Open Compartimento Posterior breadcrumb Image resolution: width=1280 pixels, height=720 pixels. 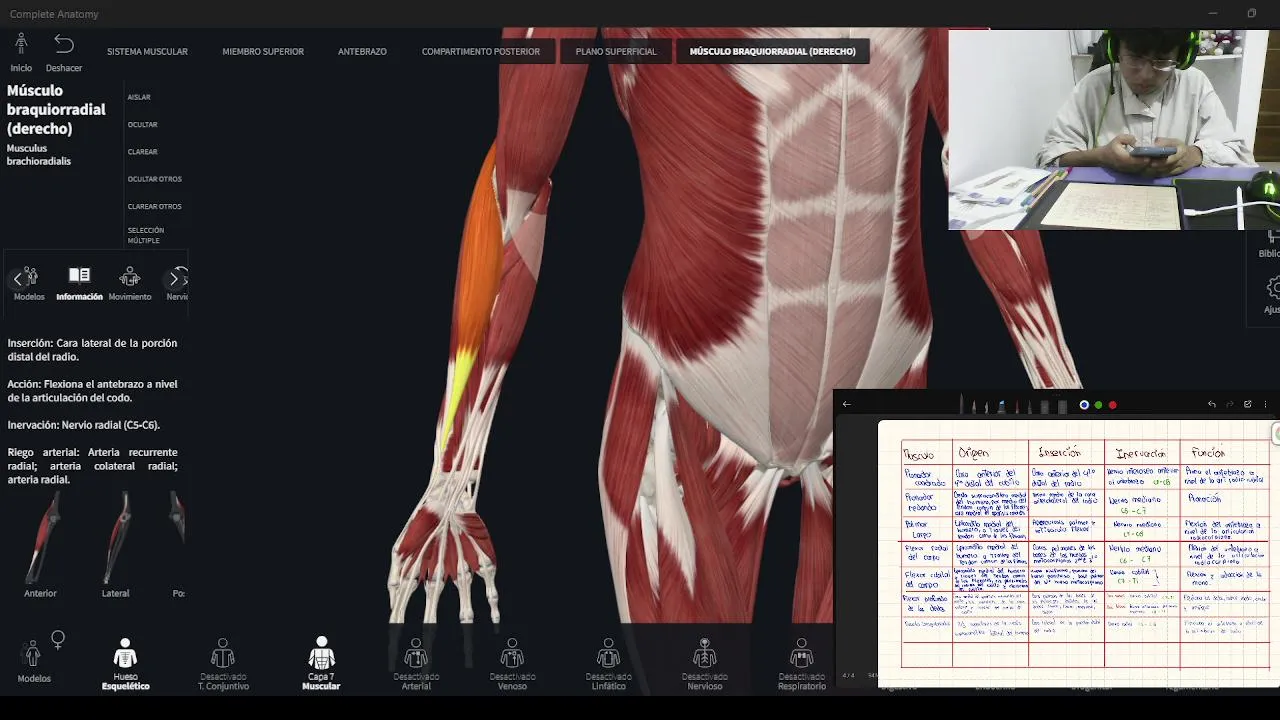480,51
